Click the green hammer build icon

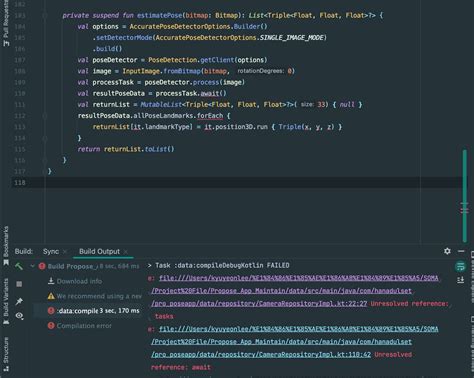tap(19, 266)
